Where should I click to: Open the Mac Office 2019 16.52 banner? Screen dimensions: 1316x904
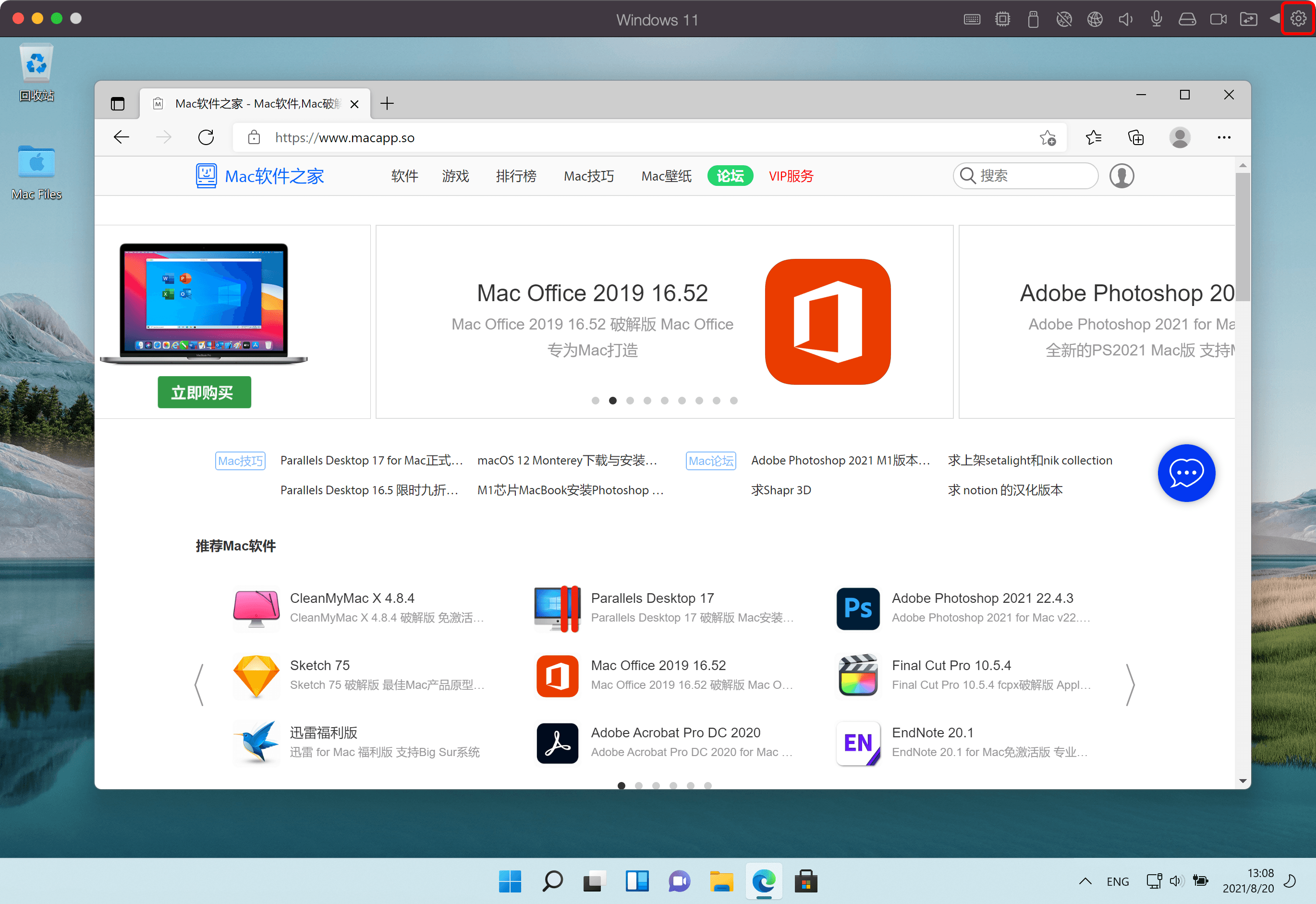click(664, 322)
